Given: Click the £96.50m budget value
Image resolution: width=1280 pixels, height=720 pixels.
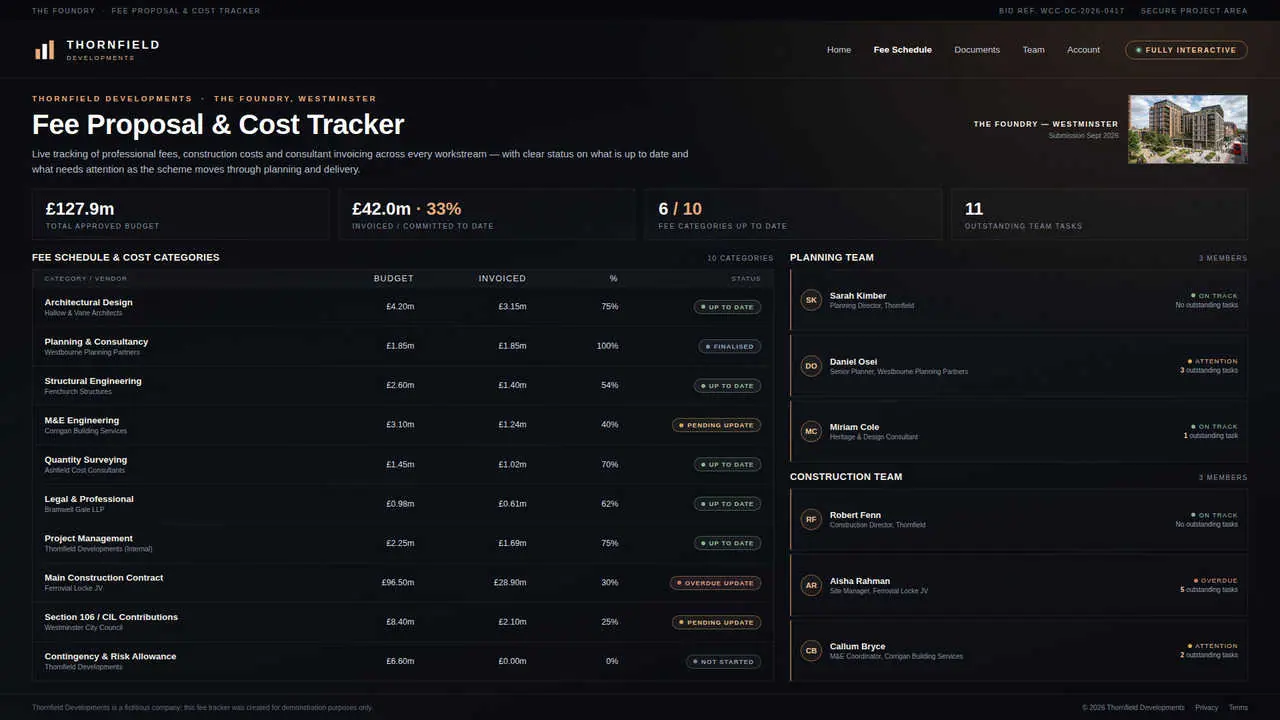Looking at the screenshot, I should [x=398, y=582].
